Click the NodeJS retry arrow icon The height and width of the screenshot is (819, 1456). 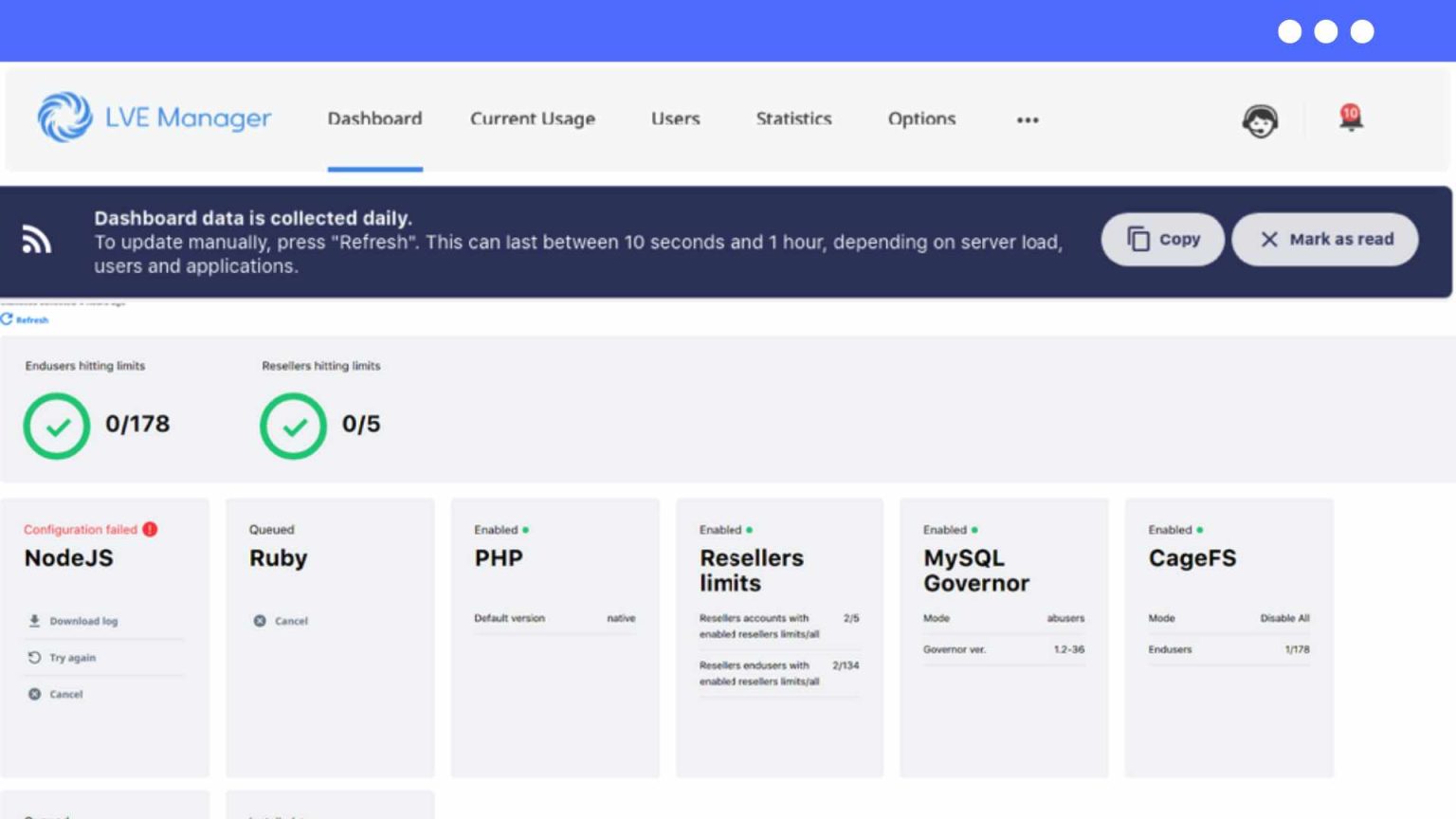click(x=34, y=657)
